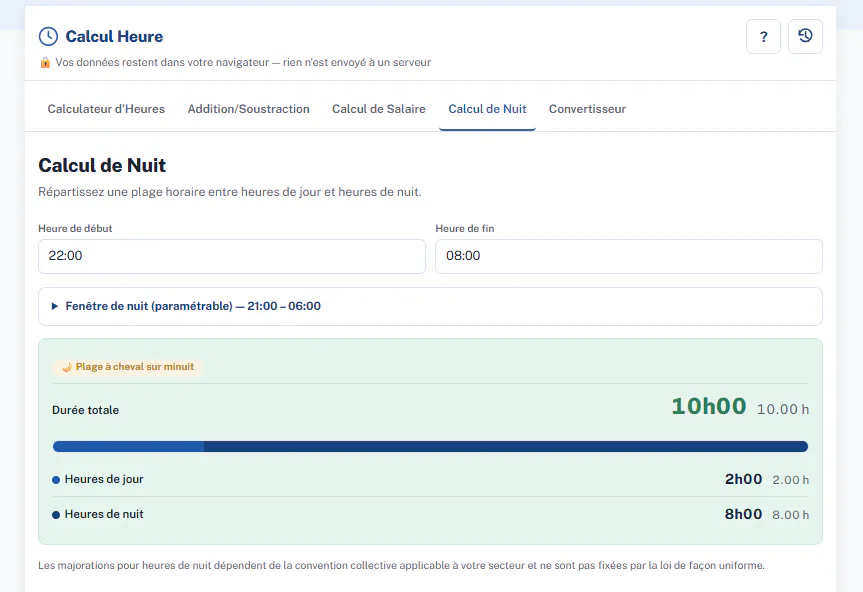Click the Heure de fin label
Screen dimensions: 863x592
[x=465, y=228]
